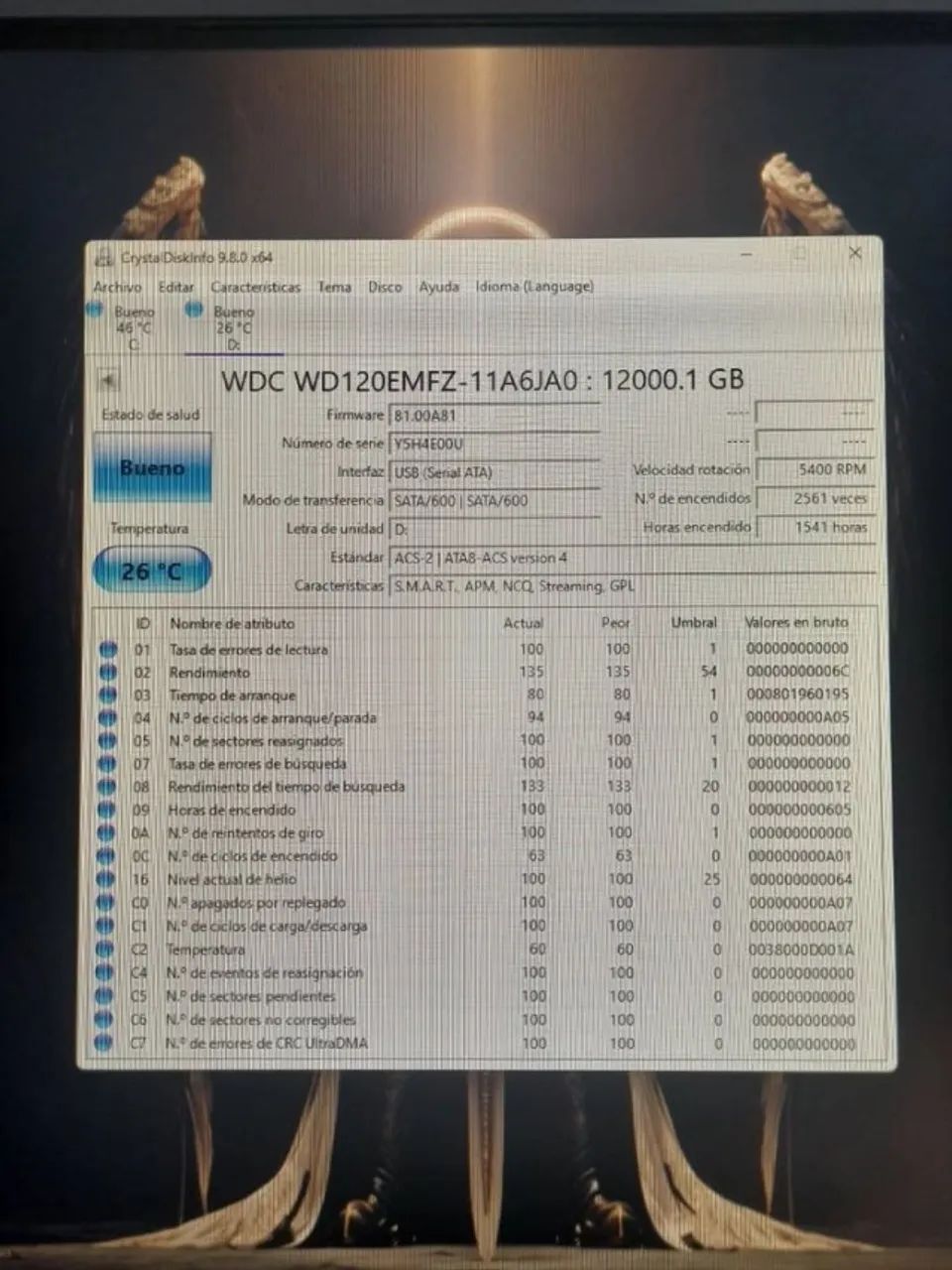The width and height of the screenshot is (952, 1270).
Task: Click status icon for attribute 07
Action: point(107,764)
